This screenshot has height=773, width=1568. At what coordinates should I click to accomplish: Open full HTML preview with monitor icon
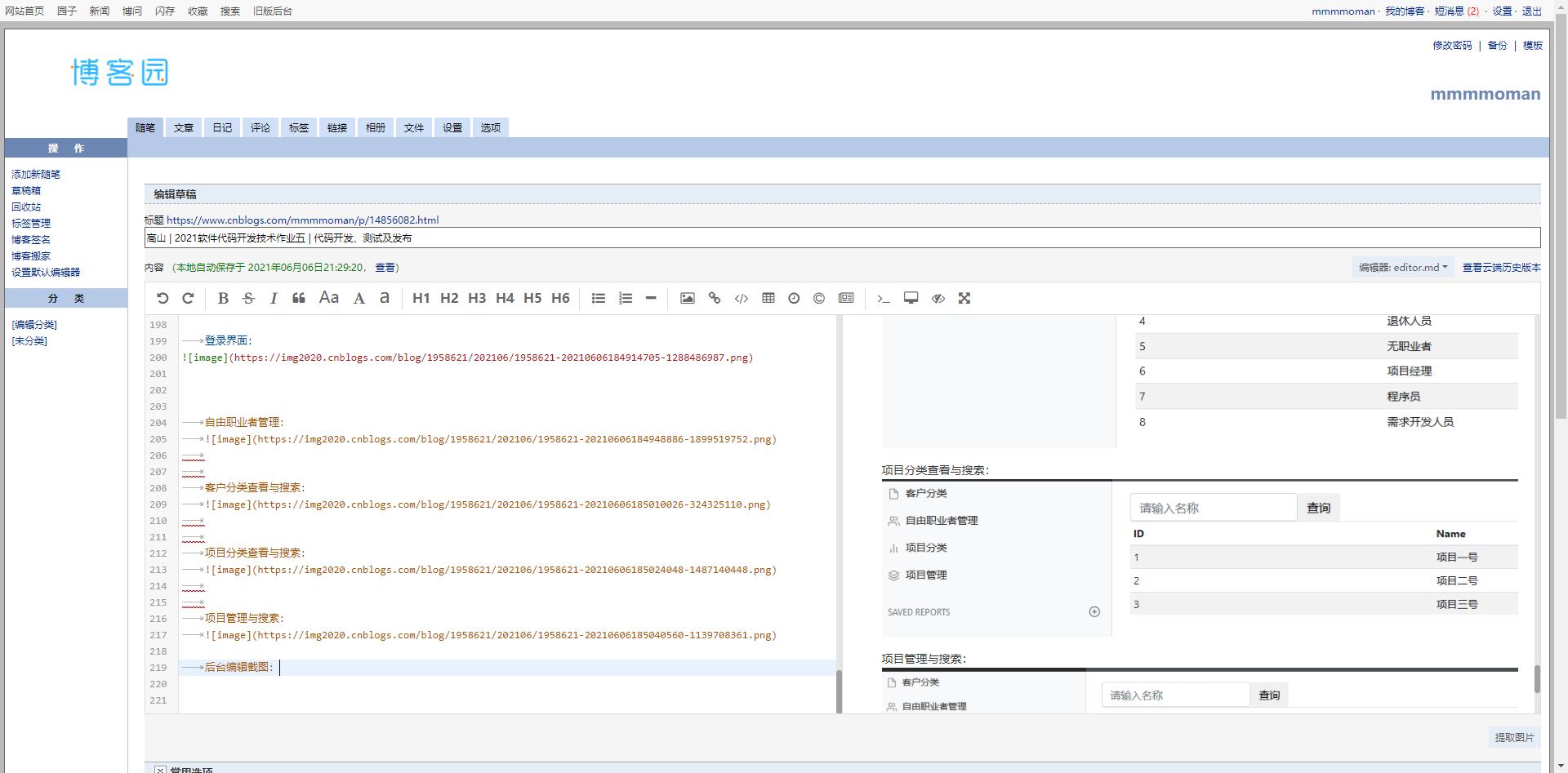[x=911, y=299]
